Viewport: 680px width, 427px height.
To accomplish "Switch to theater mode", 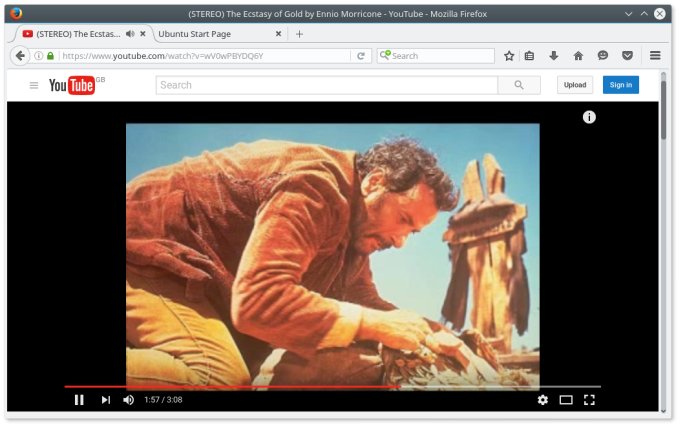I will (566, 400).
